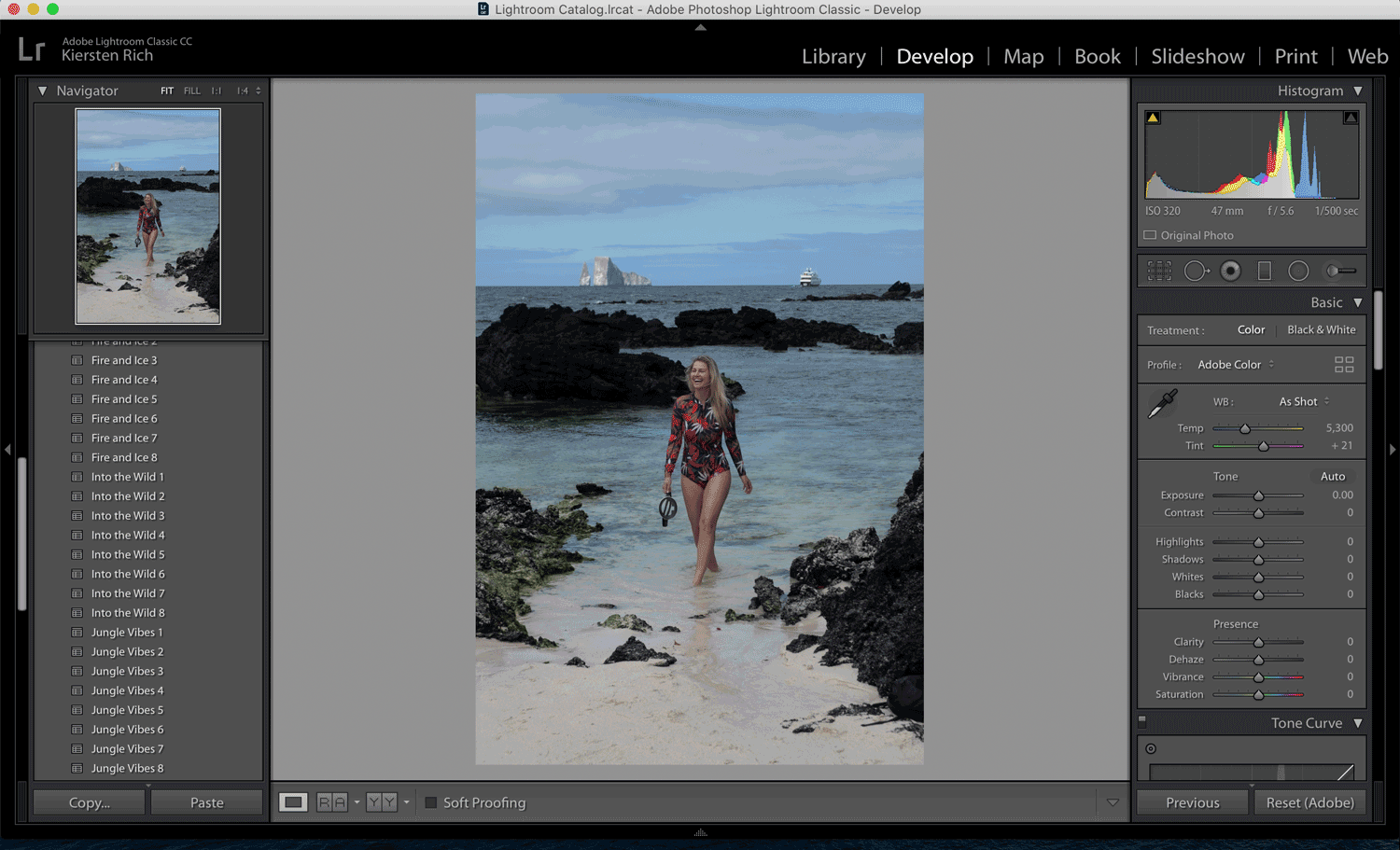The height and width of the screenshot is (850, 1400).
Task: Open the As Shot white balance dropdown
Action: (1304, 402)
